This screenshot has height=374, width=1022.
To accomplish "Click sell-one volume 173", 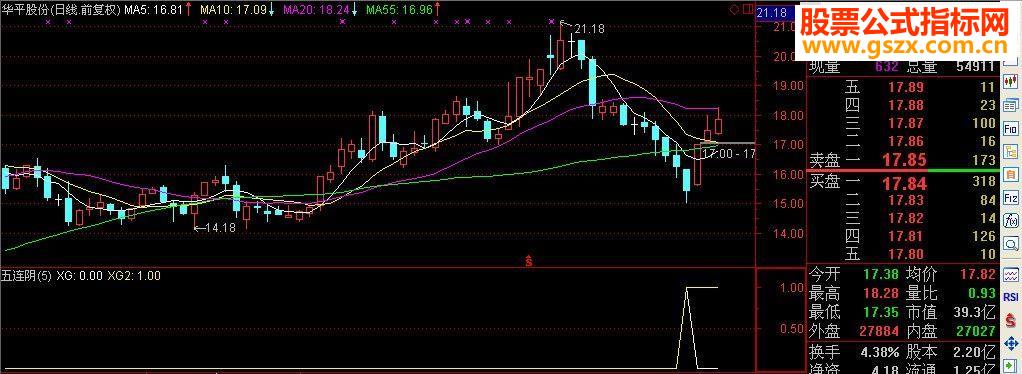I will coord(983,160).
